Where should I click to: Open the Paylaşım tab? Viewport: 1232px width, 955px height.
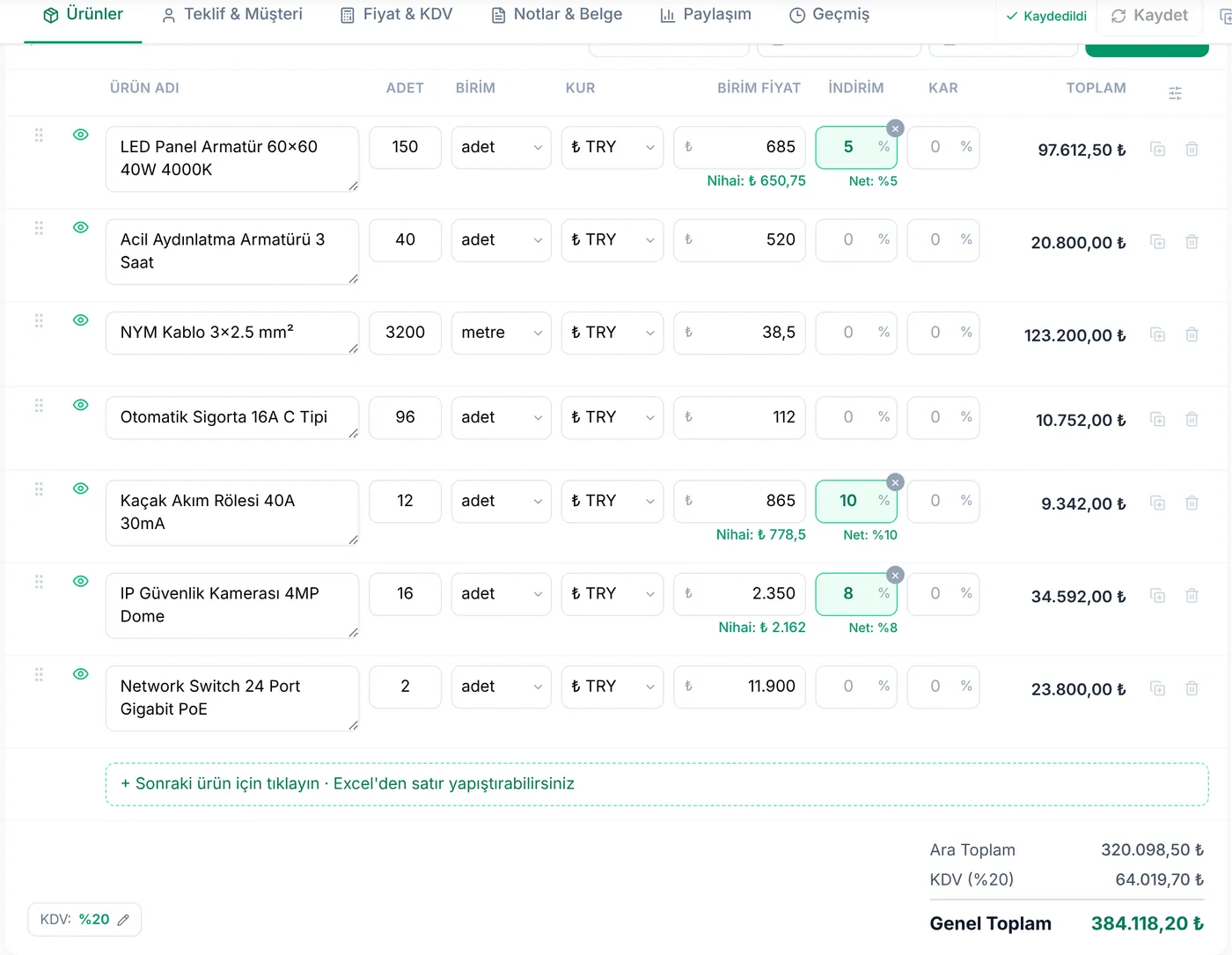[706, 15]
